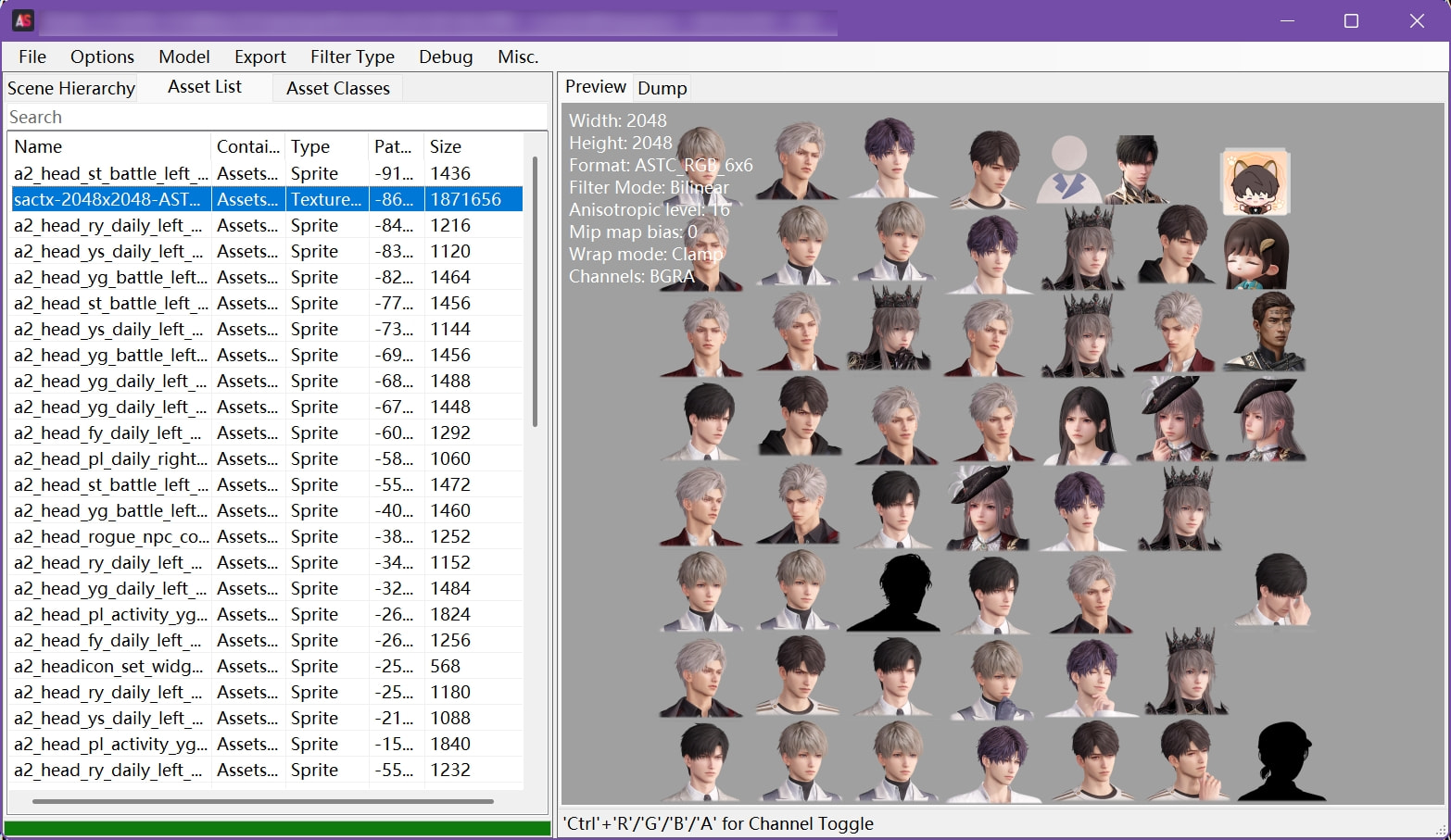The image size is (1451, 840).
Task: Sort the list by the Name column header
Action: (109, 146)
